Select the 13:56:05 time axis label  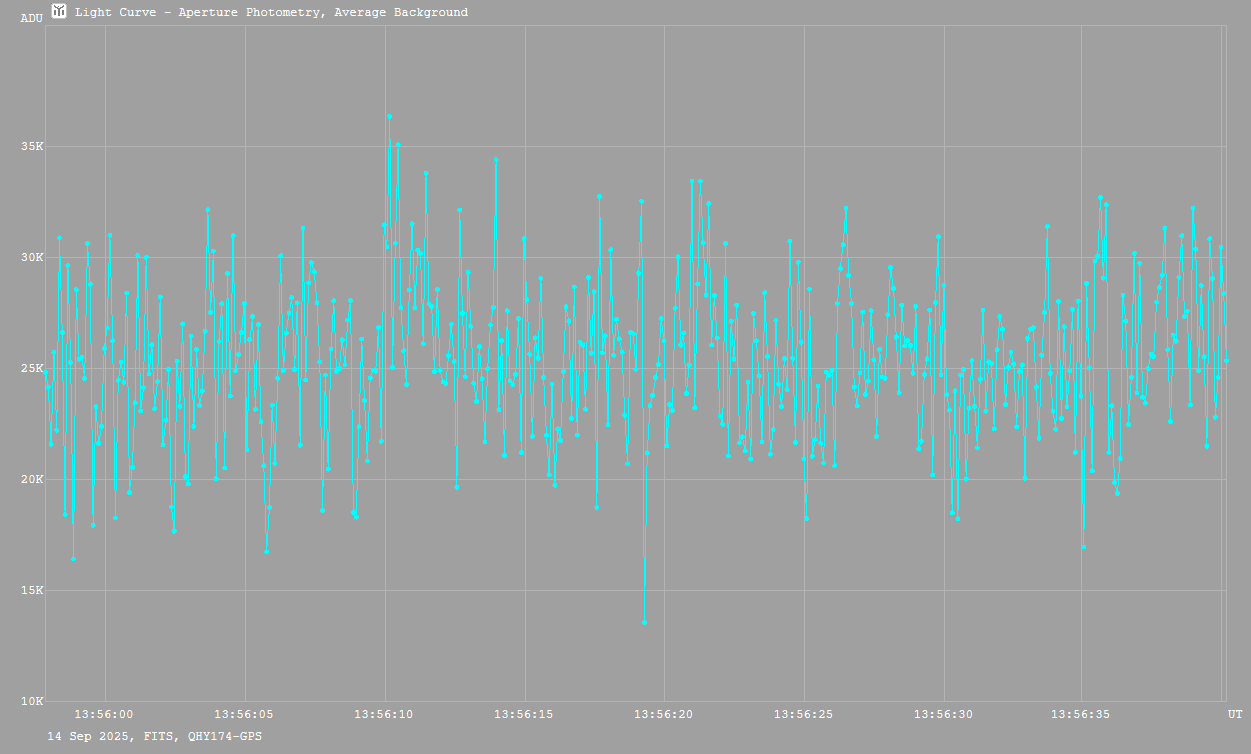tap(244, 715)
